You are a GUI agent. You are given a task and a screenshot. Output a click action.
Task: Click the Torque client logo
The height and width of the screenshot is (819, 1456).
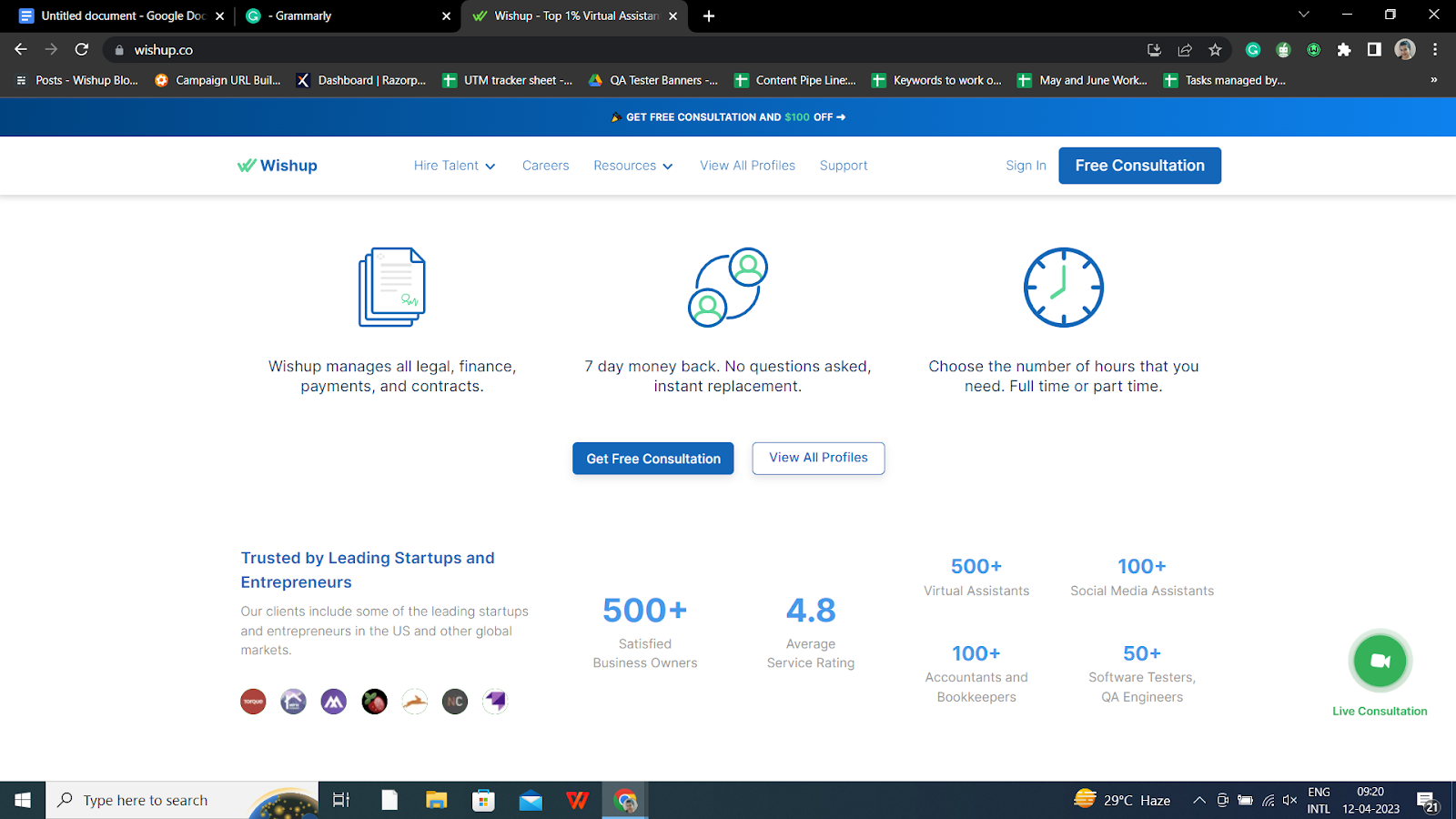click(x=253, y=702)
